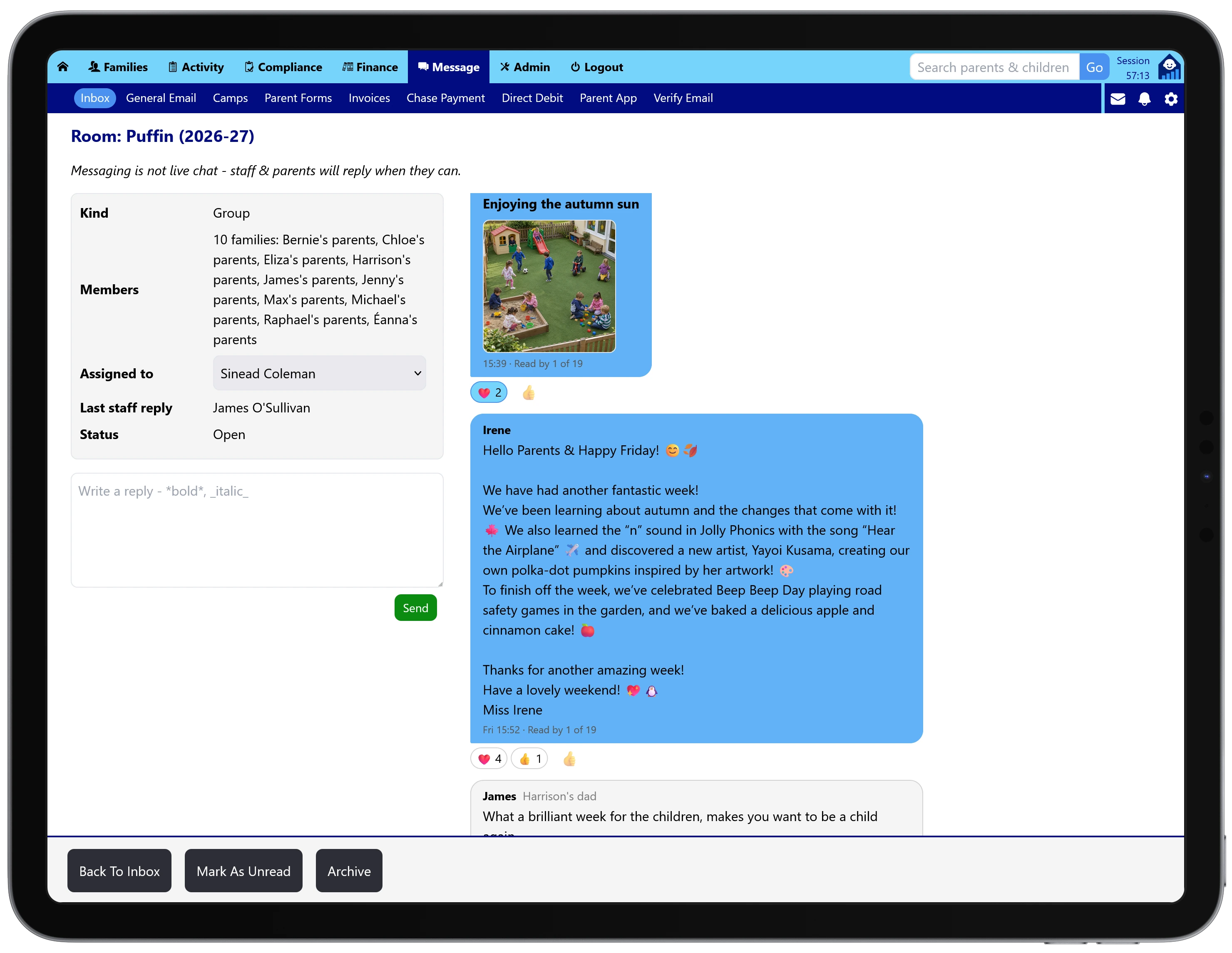The width and height of the screenshot is (1232, 953).
Task: Add thumbs-up reaction to autumn sun photo
Action: [x=529, y=392]
